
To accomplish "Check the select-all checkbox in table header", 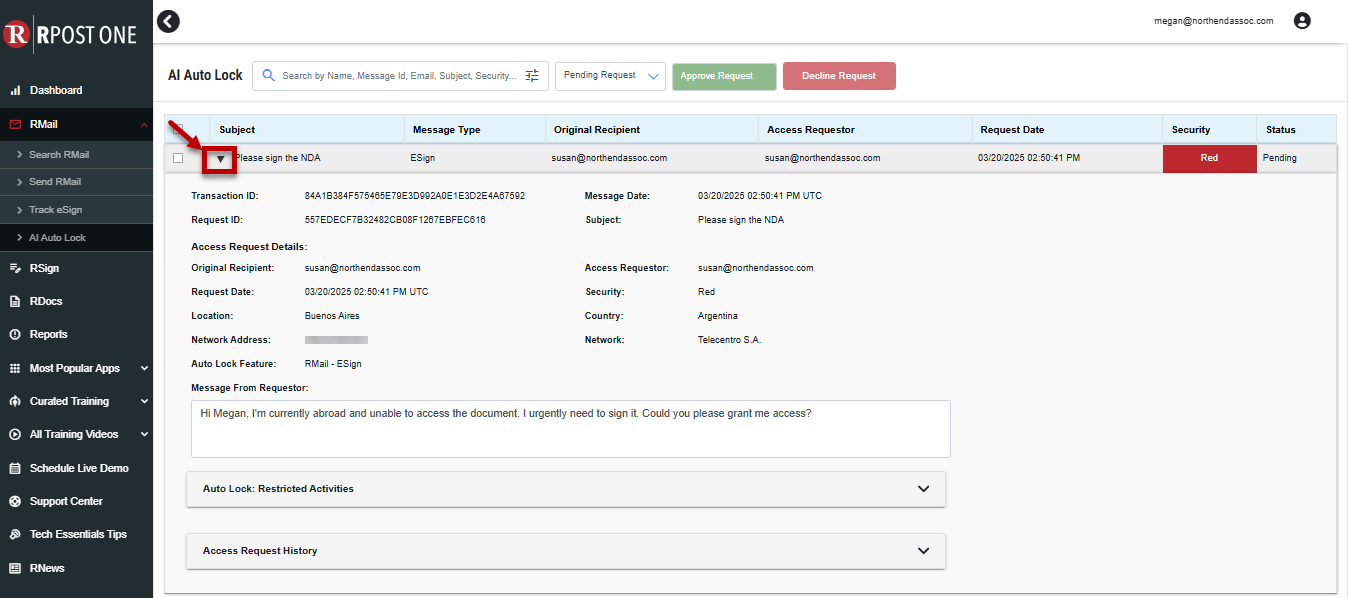I will (178, 129).
